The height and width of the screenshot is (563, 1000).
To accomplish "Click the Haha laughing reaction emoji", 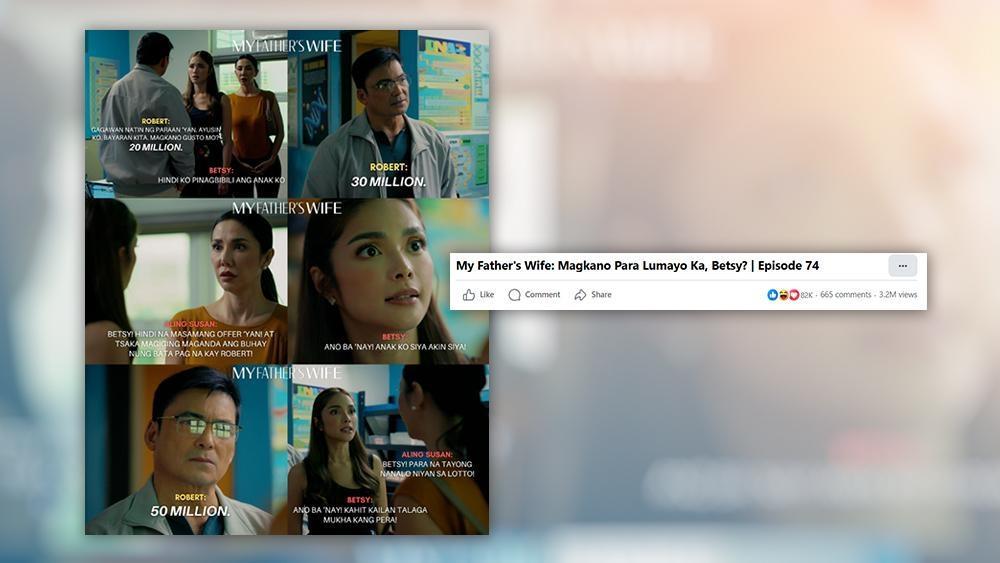I will pos(783,295).
